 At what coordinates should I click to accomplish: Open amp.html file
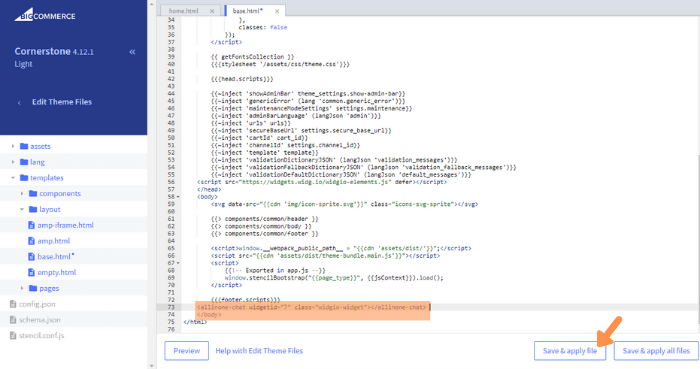point(54,241)
